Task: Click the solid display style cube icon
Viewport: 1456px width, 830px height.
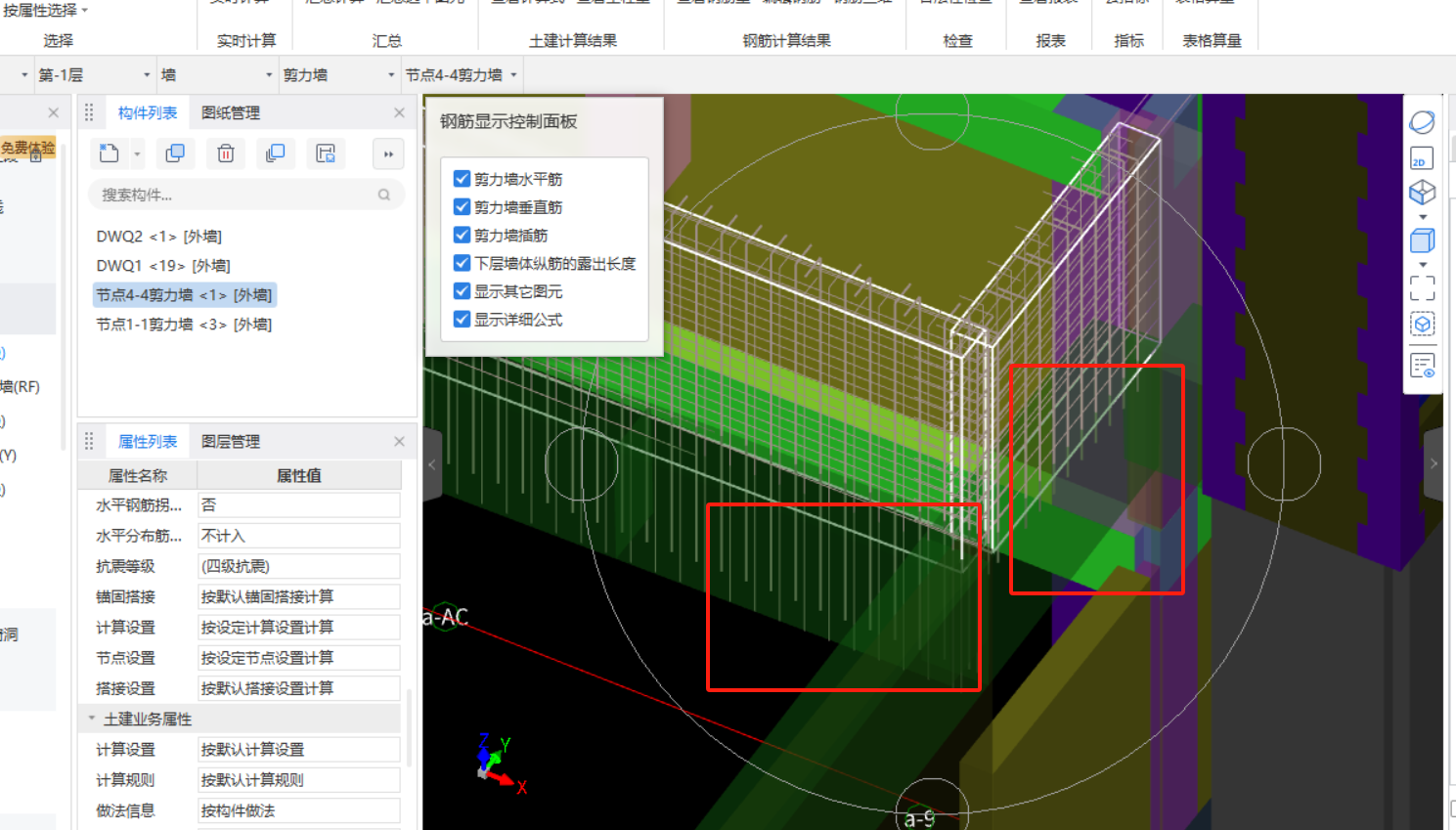Action: 1422,240
